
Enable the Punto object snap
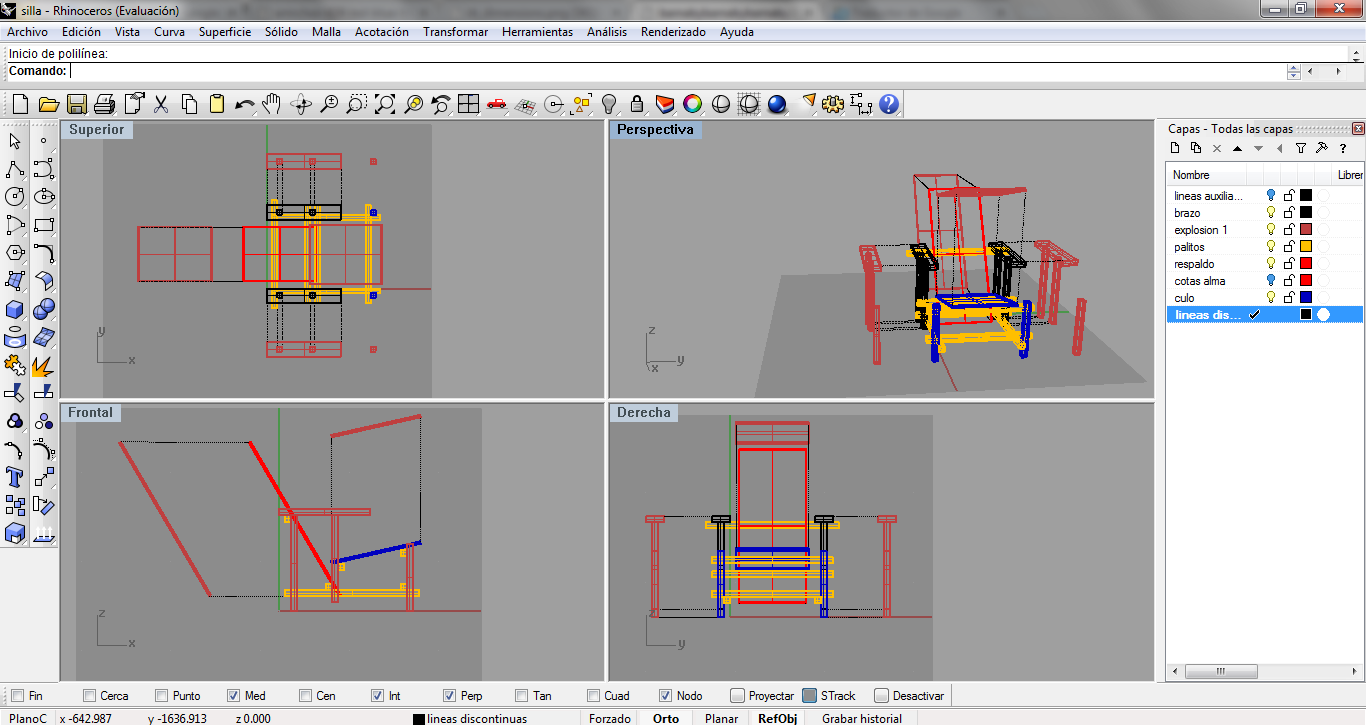[x=162, y=696]
